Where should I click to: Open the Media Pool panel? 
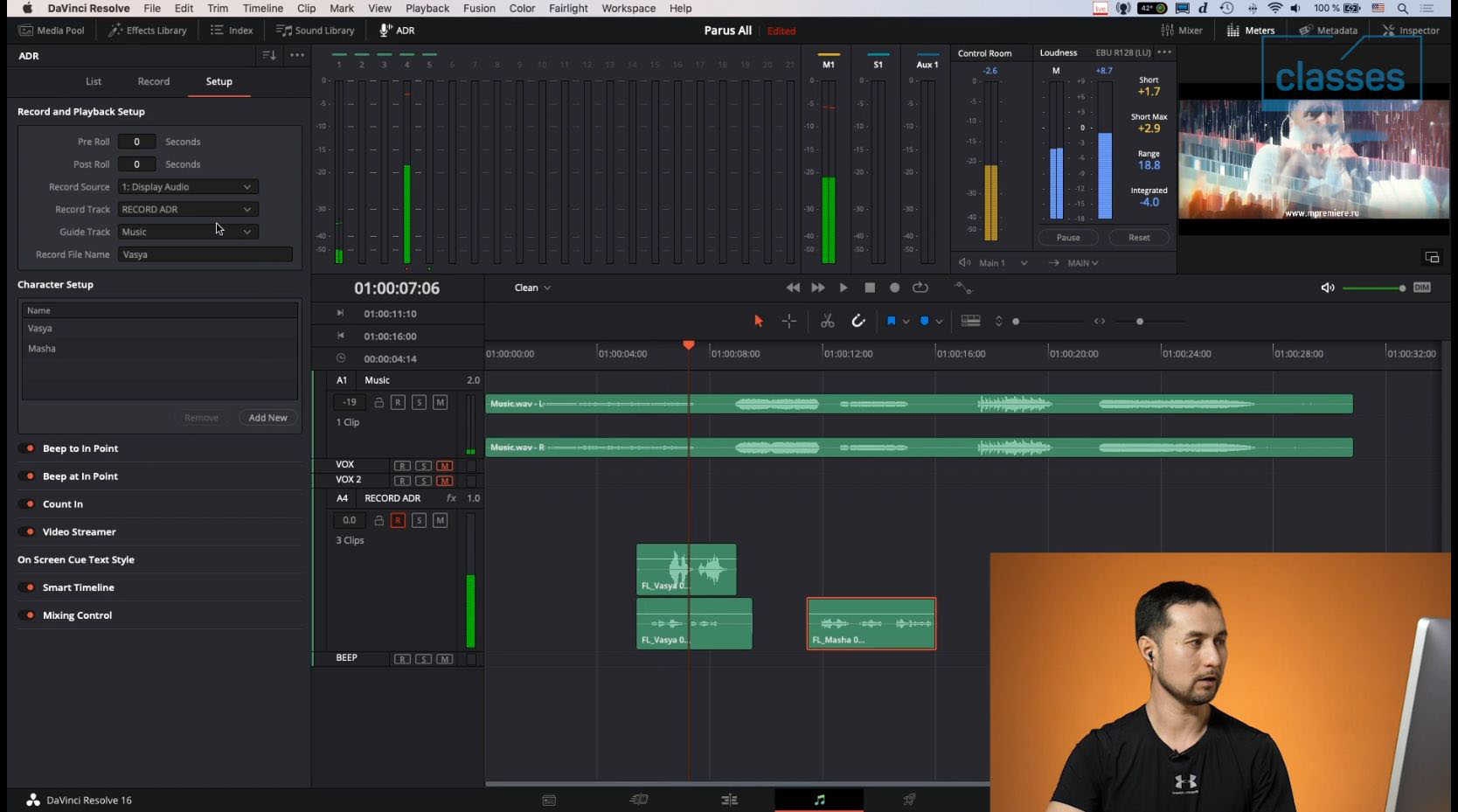point(52,30)
